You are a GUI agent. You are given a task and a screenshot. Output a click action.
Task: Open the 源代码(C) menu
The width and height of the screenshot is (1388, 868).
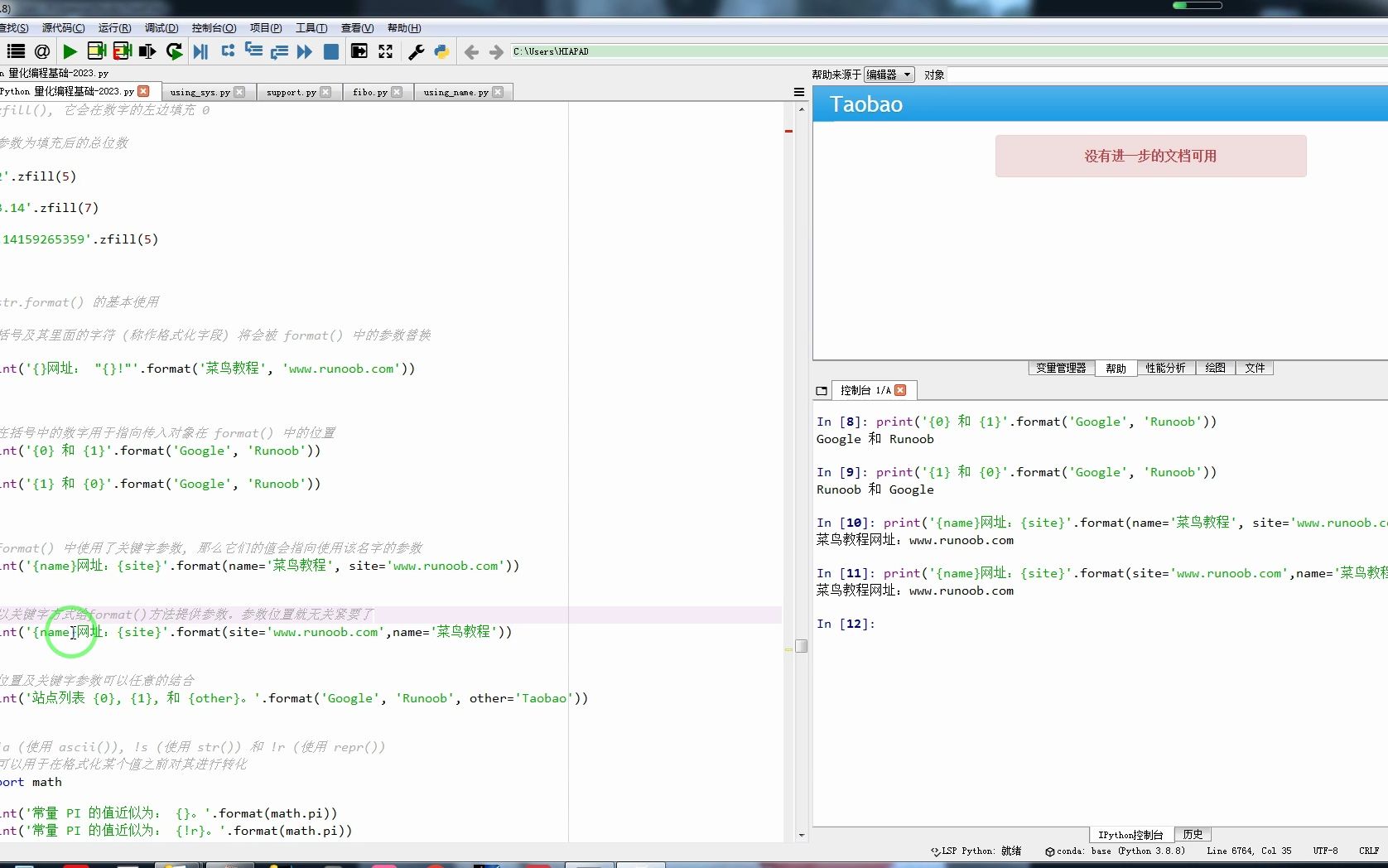point(63,28)
